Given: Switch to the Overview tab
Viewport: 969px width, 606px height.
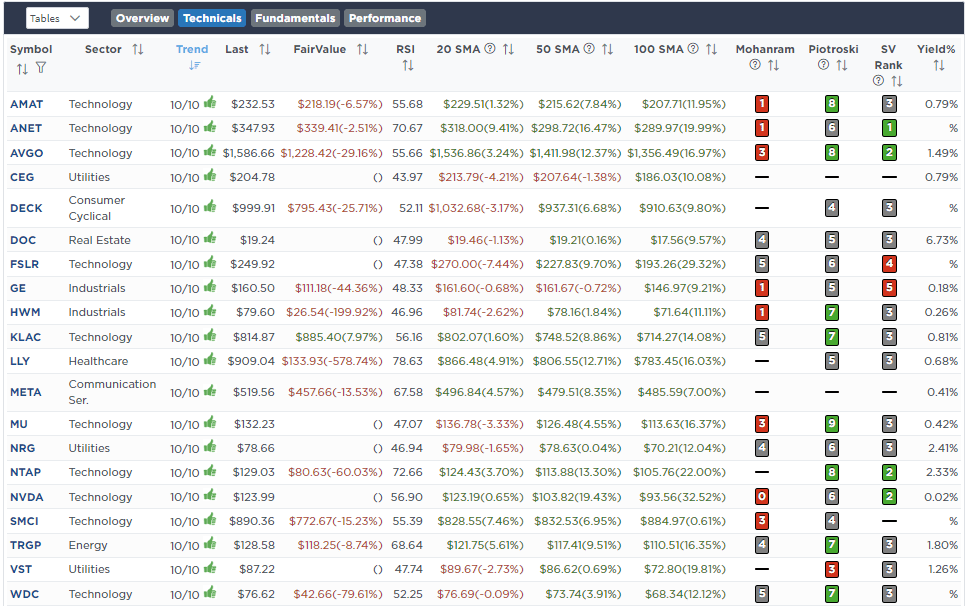Looking at the screenshot, I should coord(142,18).
